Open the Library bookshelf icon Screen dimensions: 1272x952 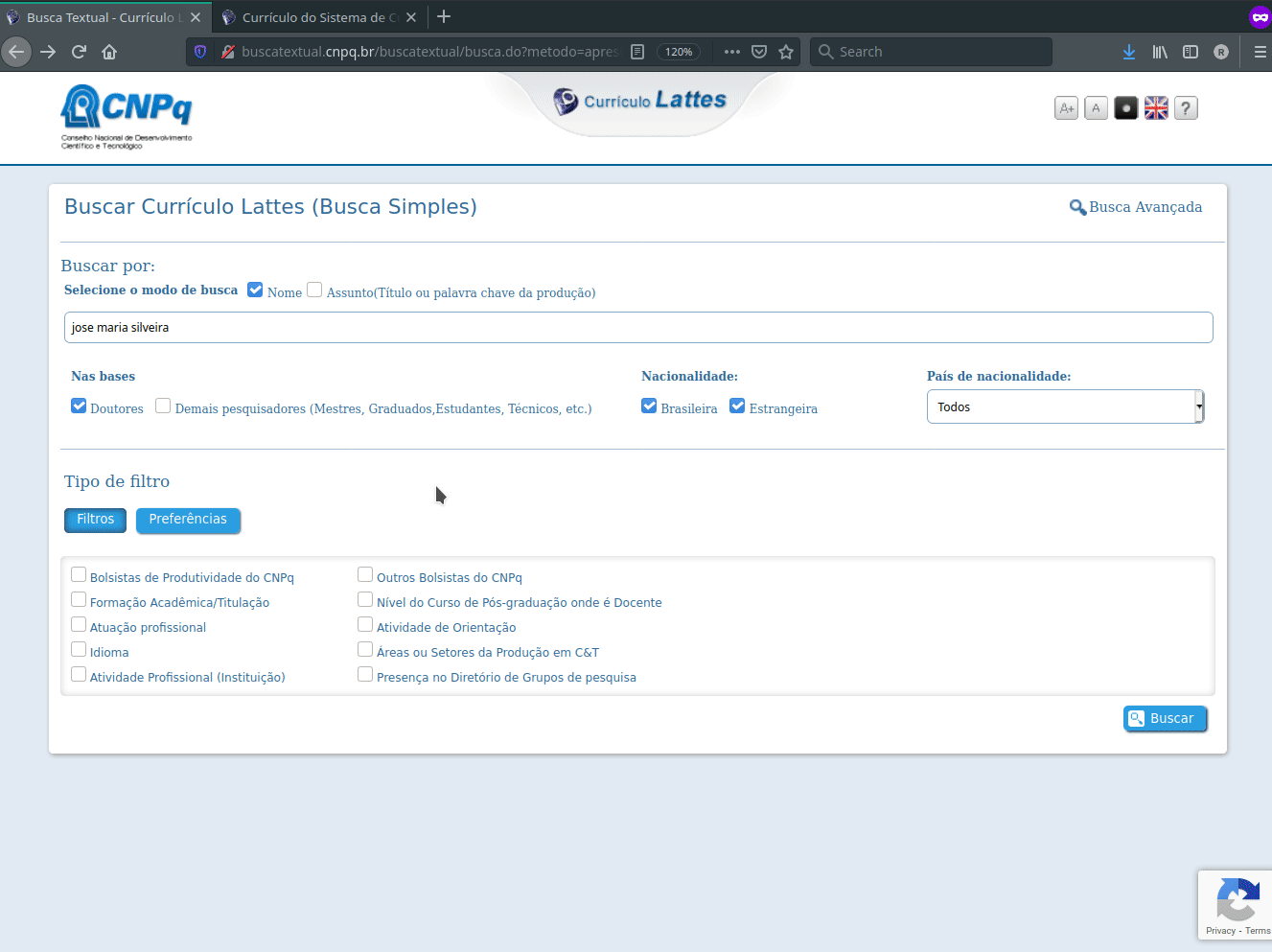(x=1160, y=52)
